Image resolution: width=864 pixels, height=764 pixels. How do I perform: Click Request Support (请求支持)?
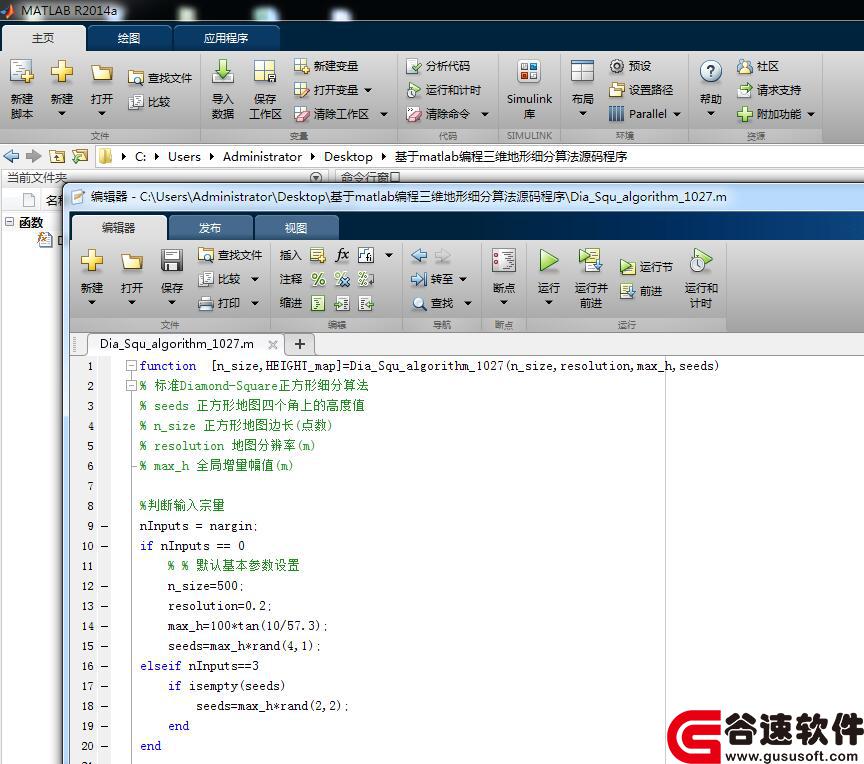769,90
